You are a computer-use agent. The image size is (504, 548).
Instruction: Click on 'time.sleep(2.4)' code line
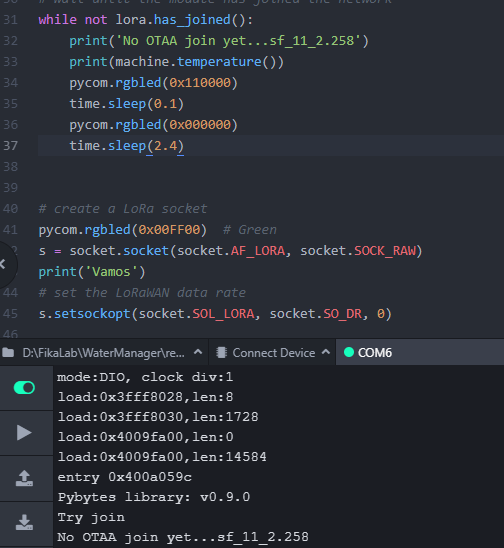(x=127, y=145)
